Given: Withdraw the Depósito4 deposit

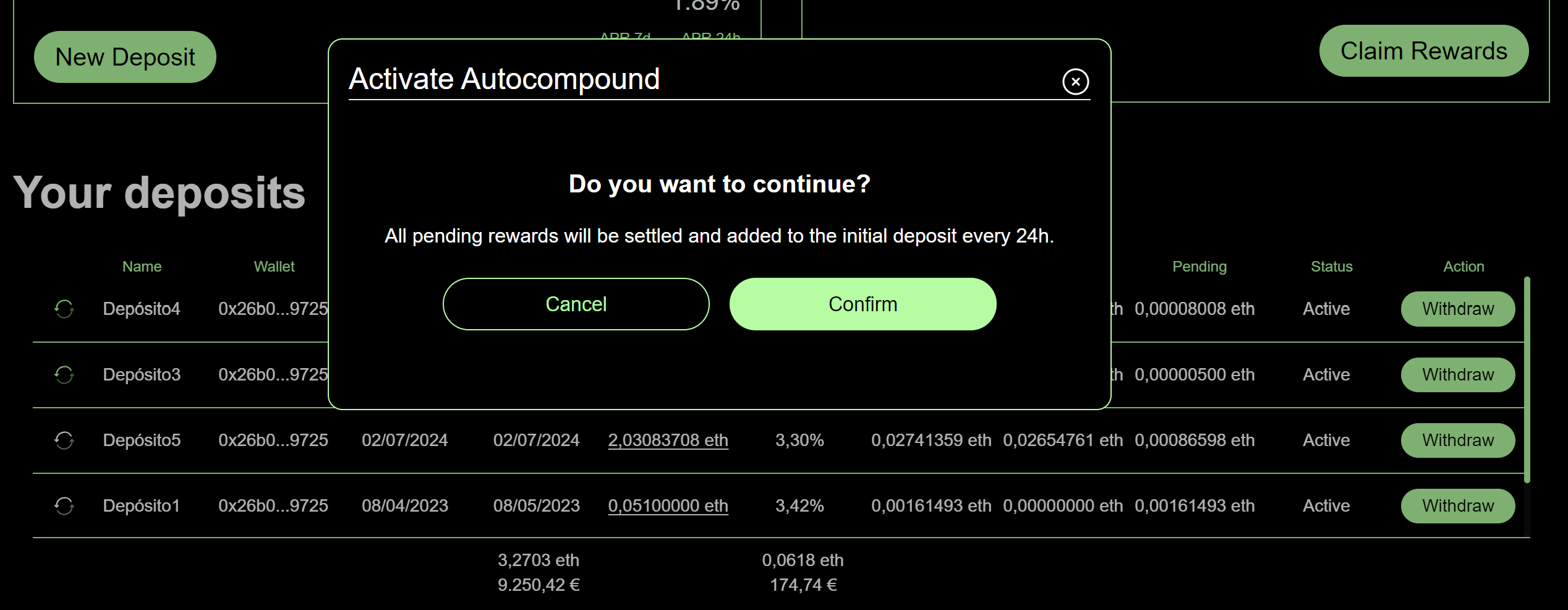Looking at the screenshot, I should pyautogui.click(x=1457, y=309).
